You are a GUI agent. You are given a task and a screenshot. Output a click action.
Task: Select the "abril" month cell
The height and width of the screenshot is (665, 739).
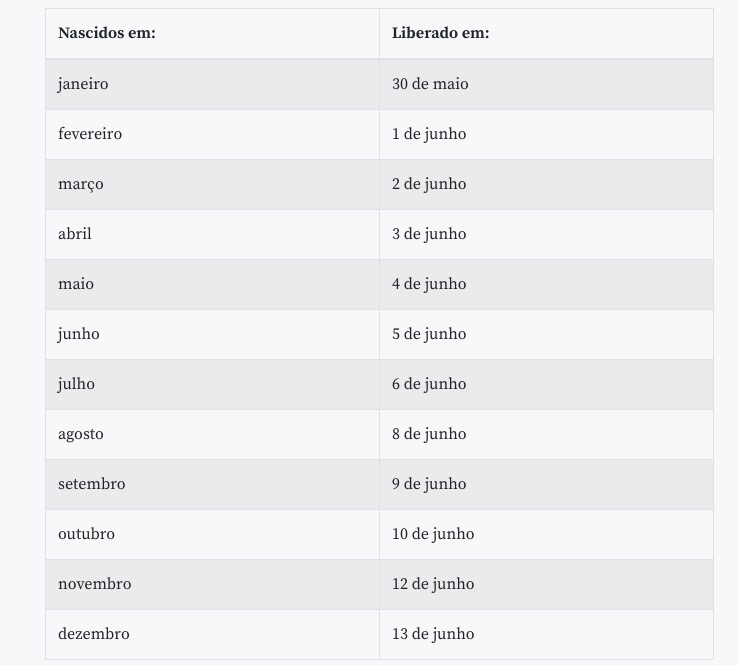pos(75,234)
